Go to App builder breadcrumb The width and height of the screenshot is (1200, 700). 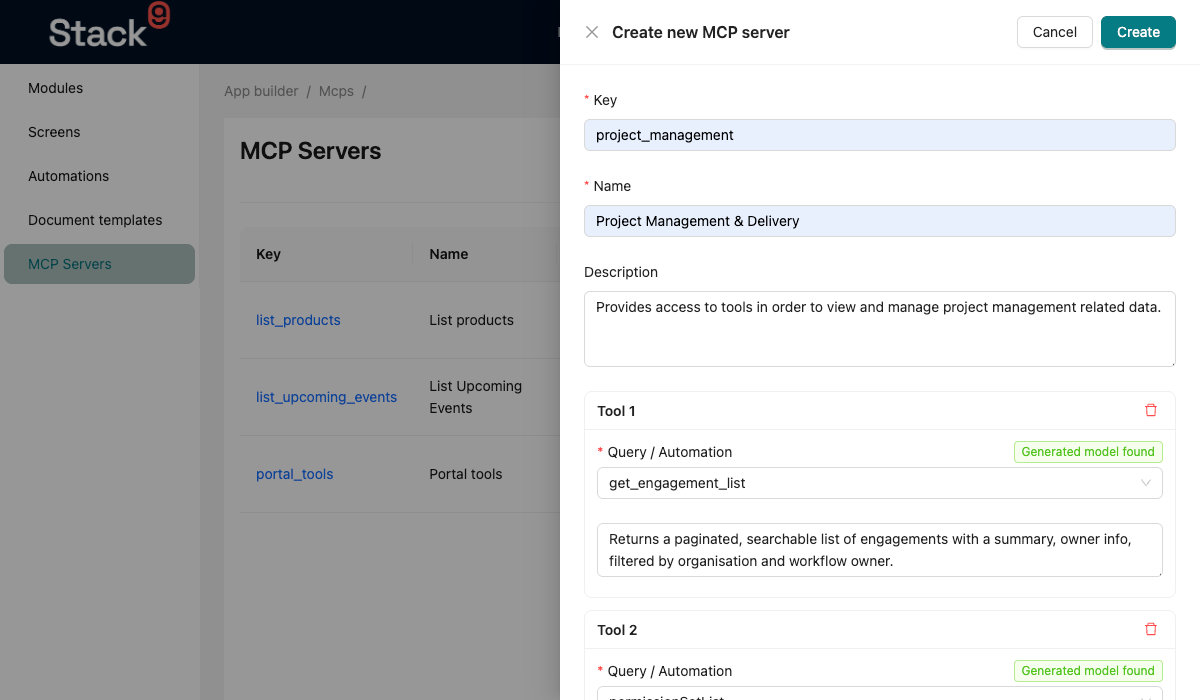coord(261,91)
